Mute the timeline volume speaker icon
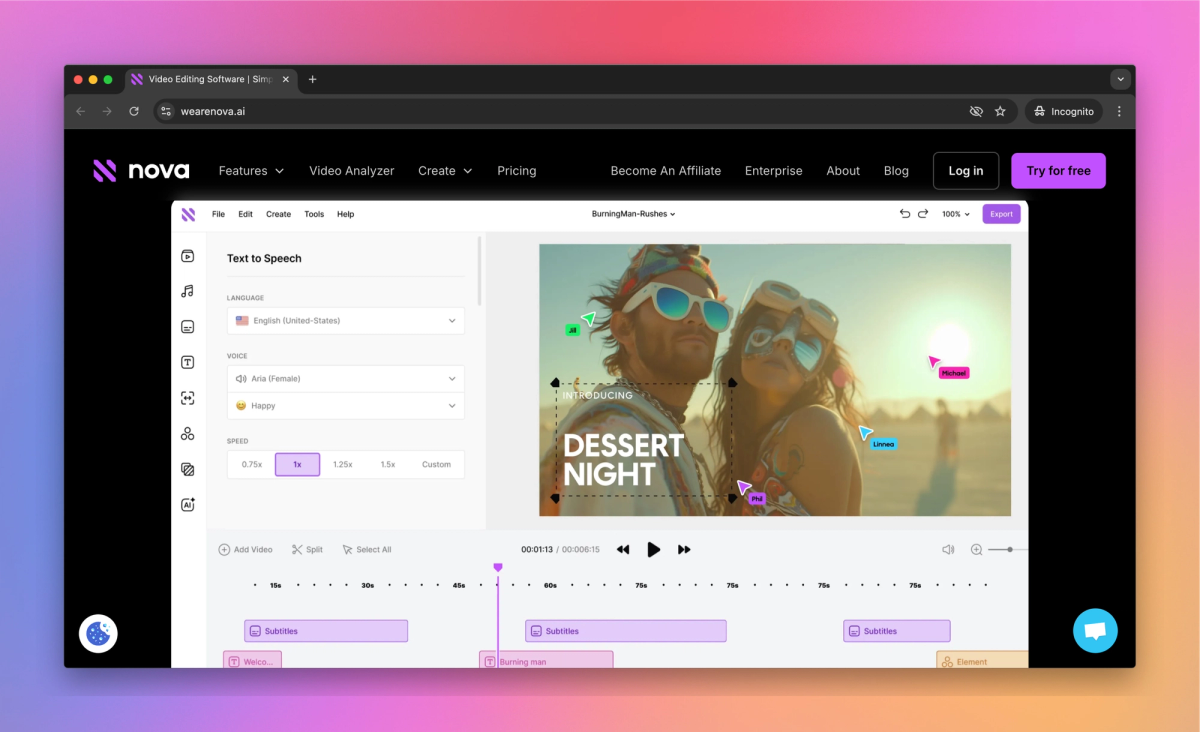The height and width of the screenshot is (732, 1200). [x=948, y=549]
